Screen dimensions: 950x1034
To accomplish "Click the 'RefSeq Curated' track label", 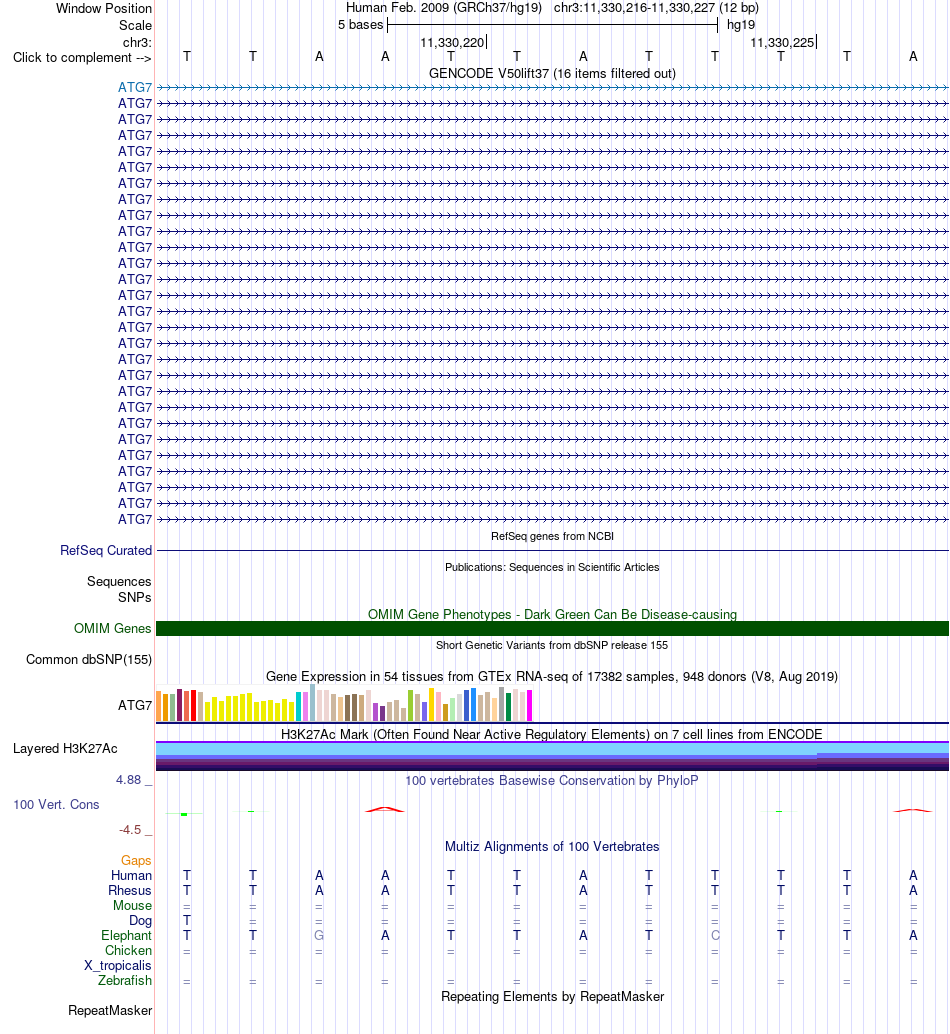I will click(x=106, y=551).
